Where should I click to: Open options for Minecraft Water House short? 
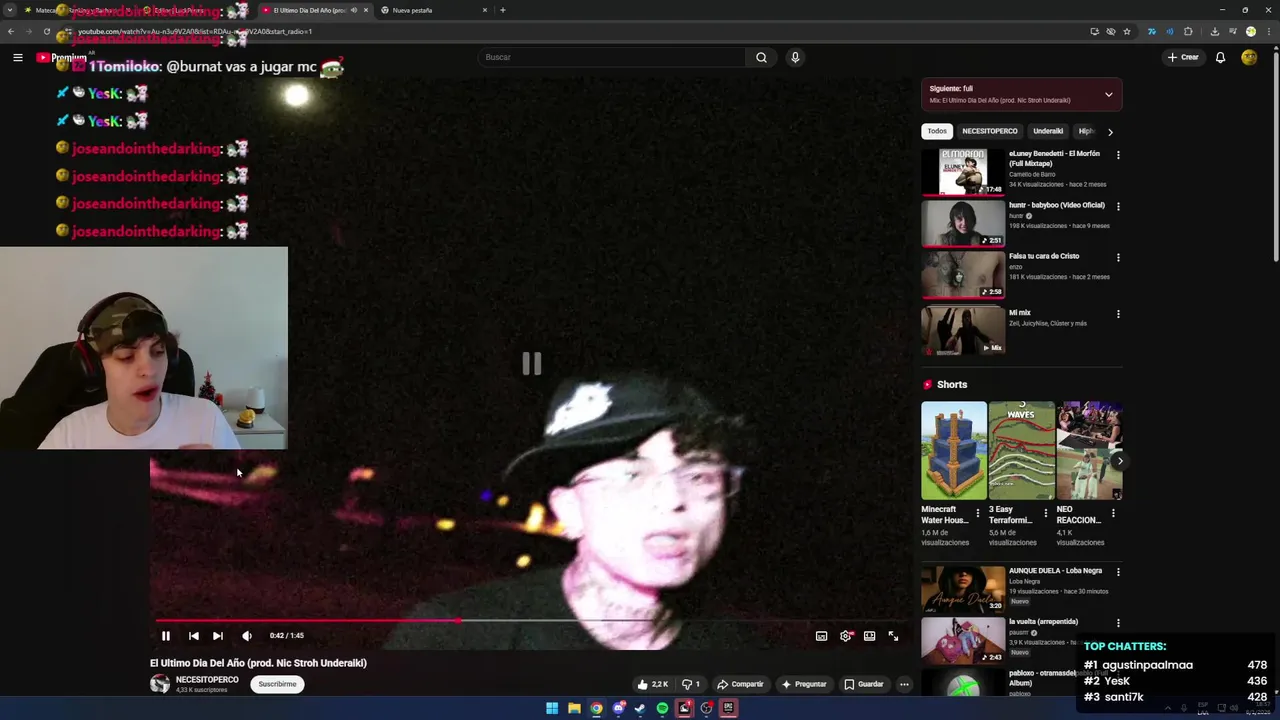pyautogui.click(x=978, y=513)
